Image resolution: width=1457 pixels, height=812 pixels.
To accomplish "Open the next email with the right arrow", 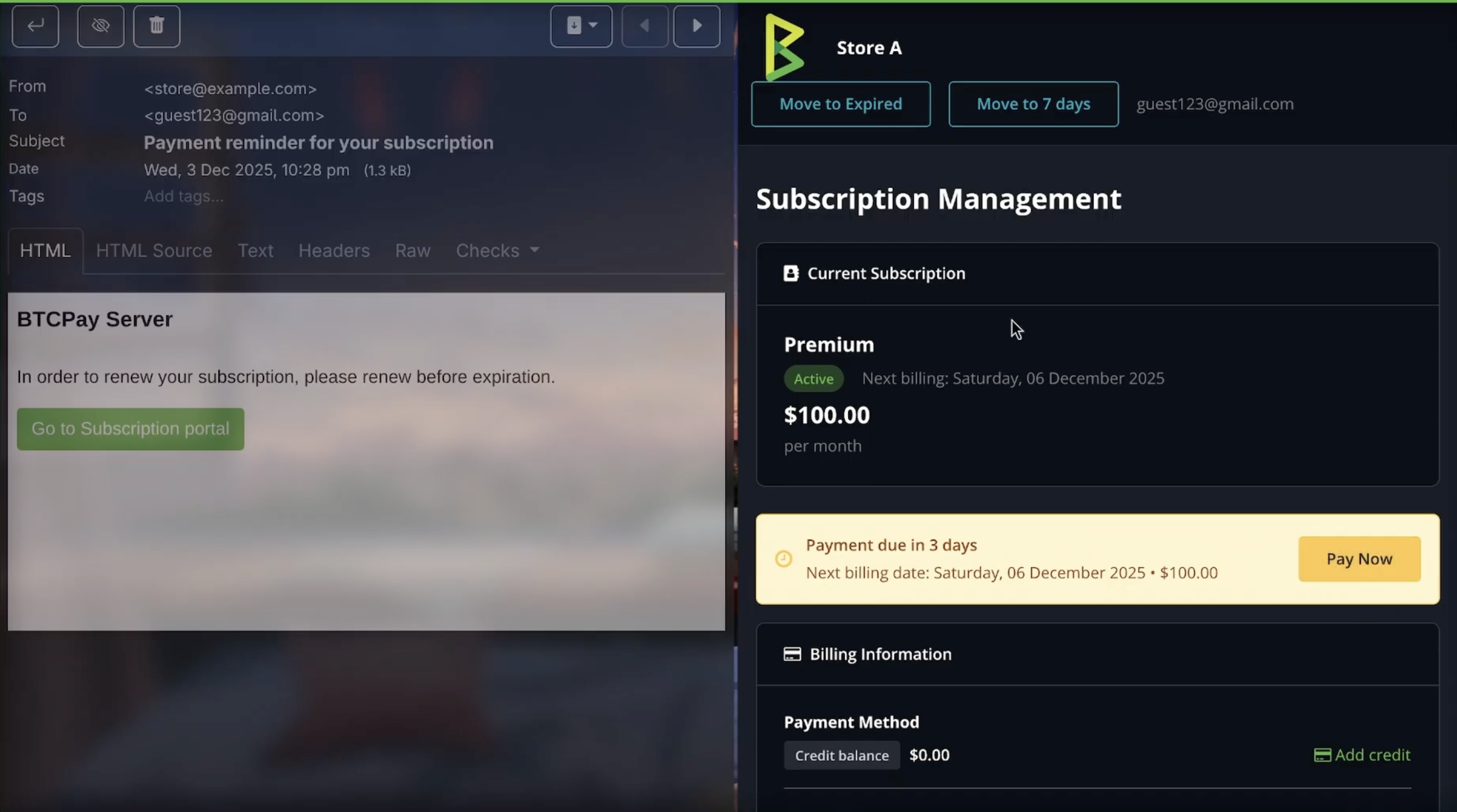I will click(x=696, y=25).
